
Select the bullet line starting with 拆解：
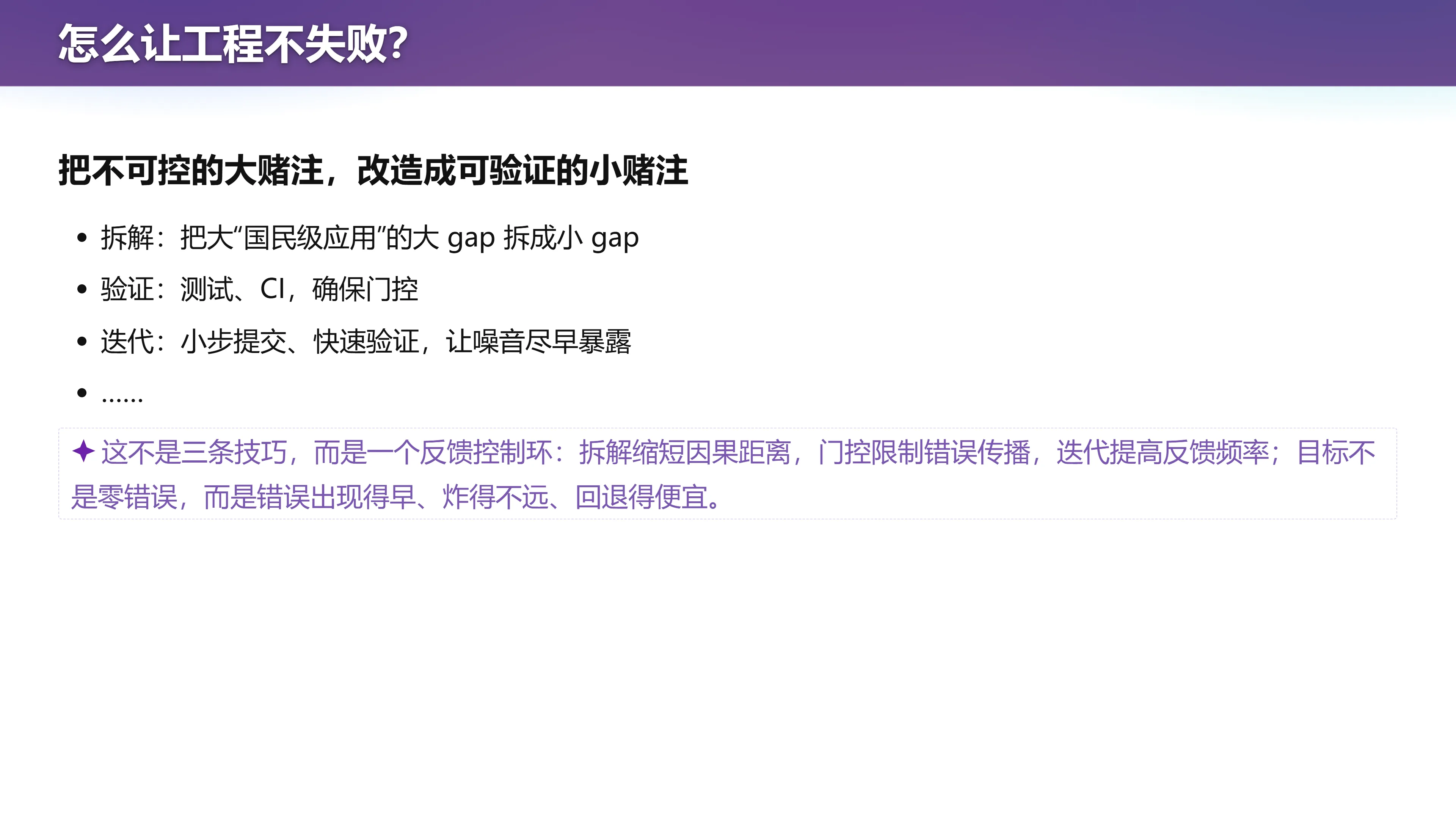point(370,238)
